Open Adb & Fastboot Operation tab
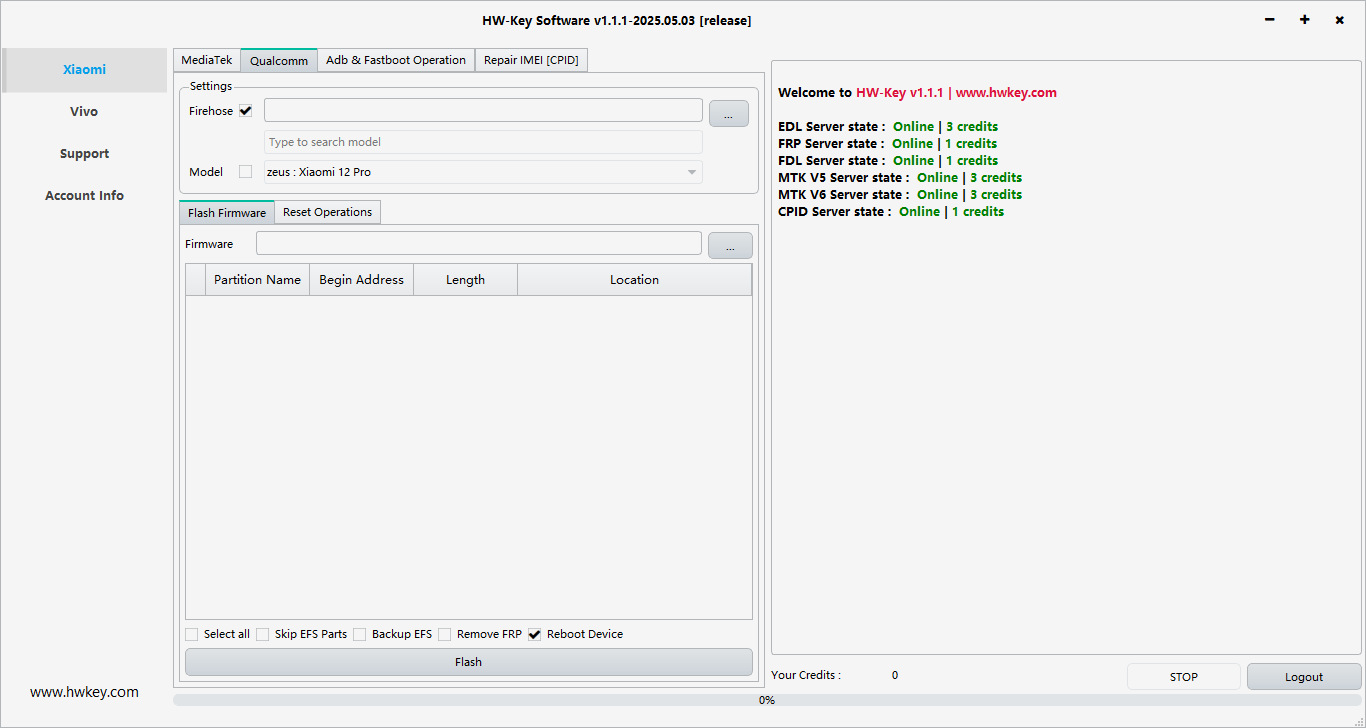The width and height of the screenshot is (1366, 728). (x=396, y=60)
